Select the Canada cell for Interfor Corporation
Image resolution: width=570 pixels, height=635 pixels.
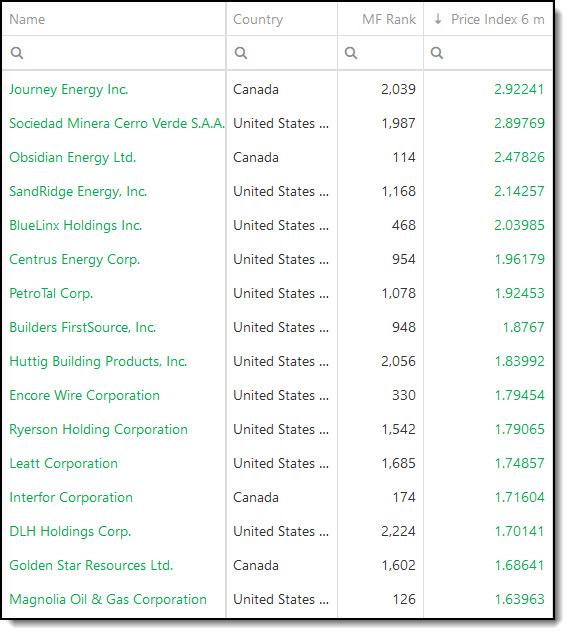(x=256, y=498)
